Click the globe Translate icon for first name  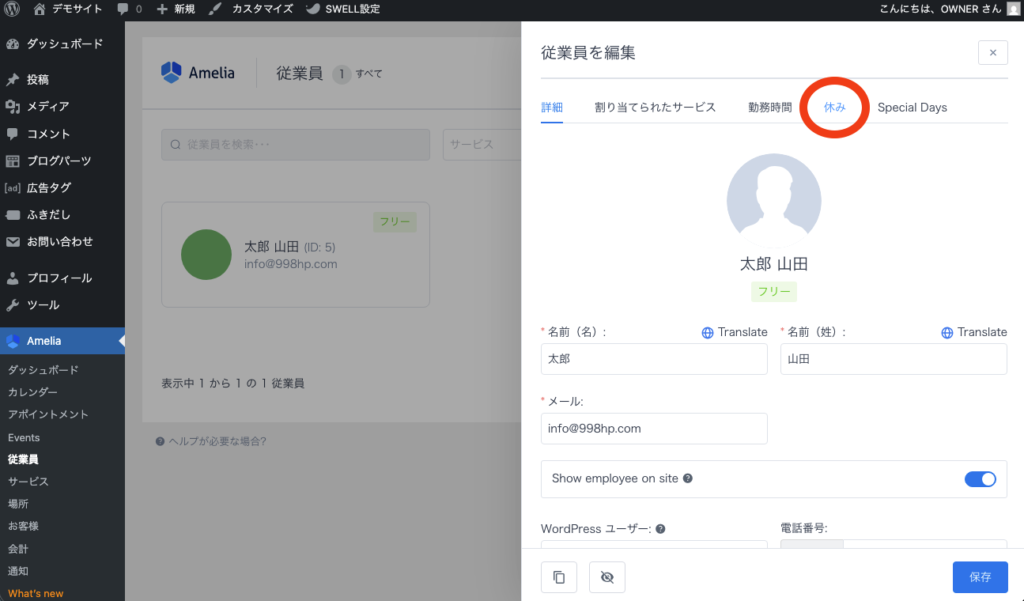click(708, 332)
